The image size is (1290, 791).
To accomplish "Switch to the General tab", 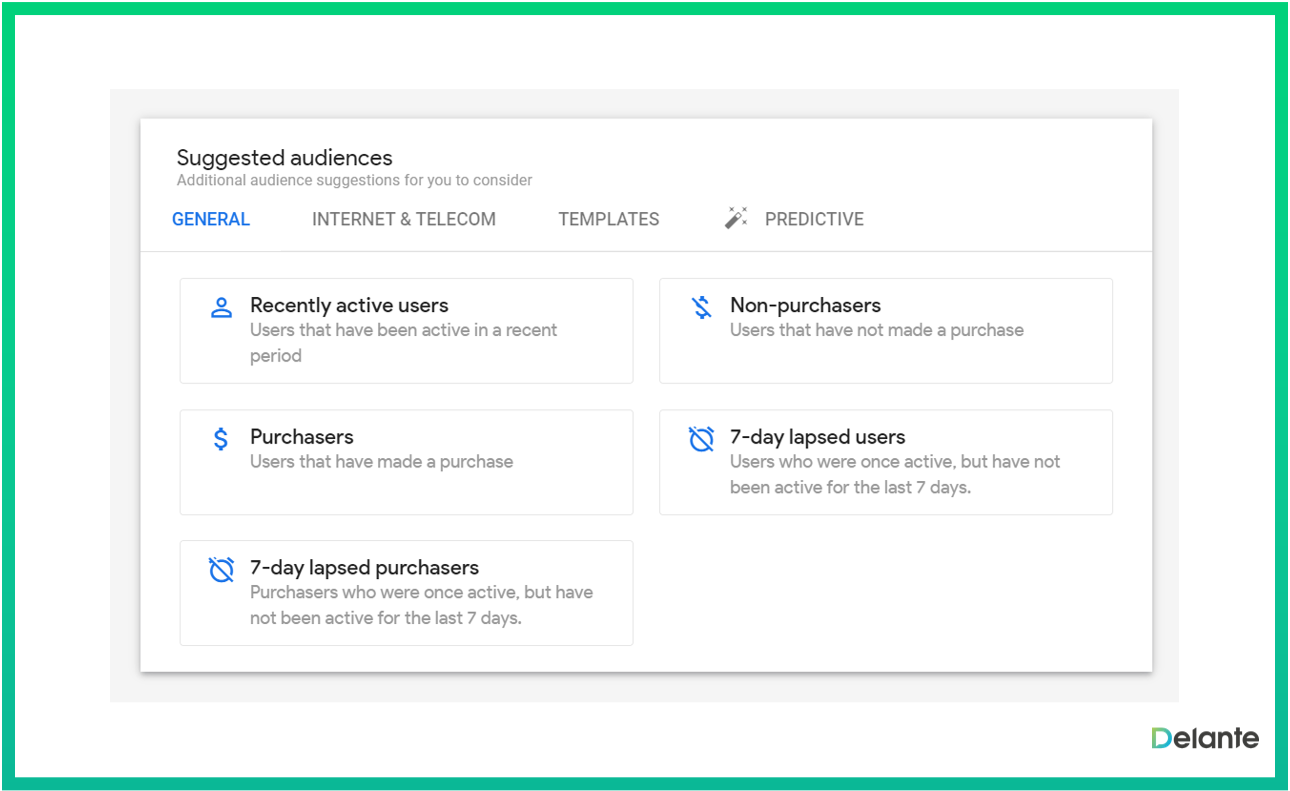I will click(211, 219).
